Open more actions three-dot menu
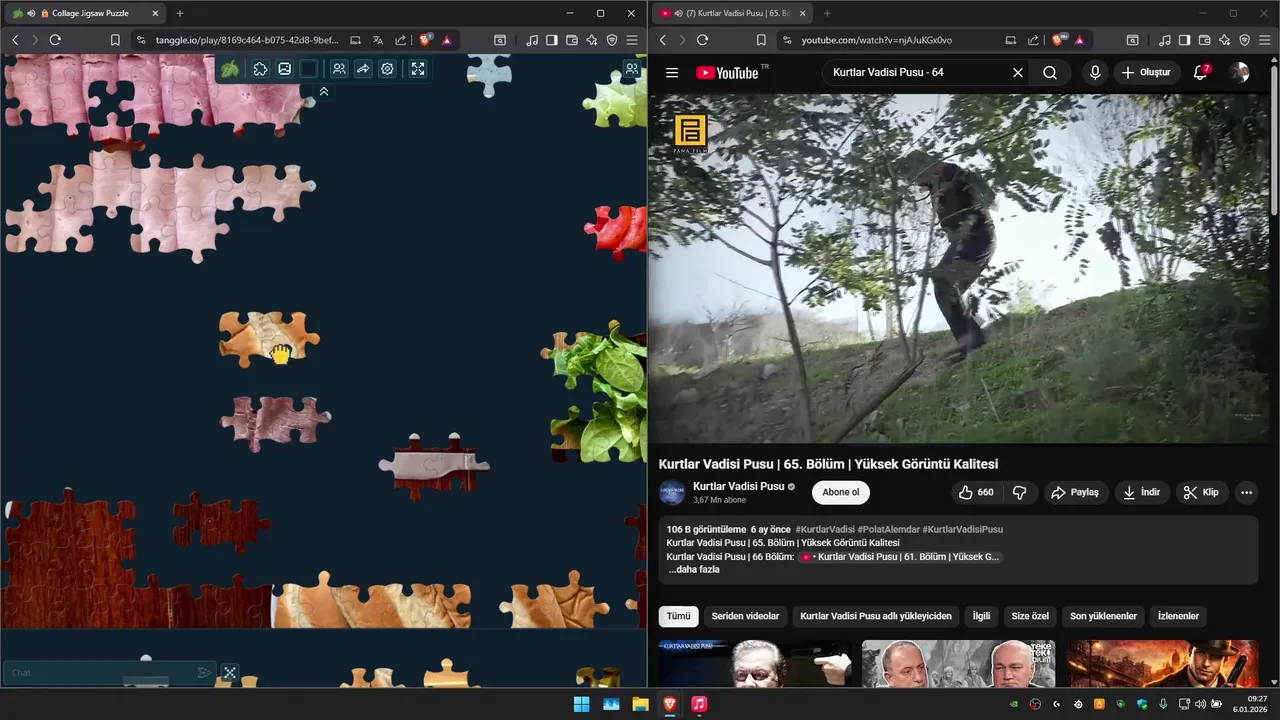 click(x=1246, y=492)
